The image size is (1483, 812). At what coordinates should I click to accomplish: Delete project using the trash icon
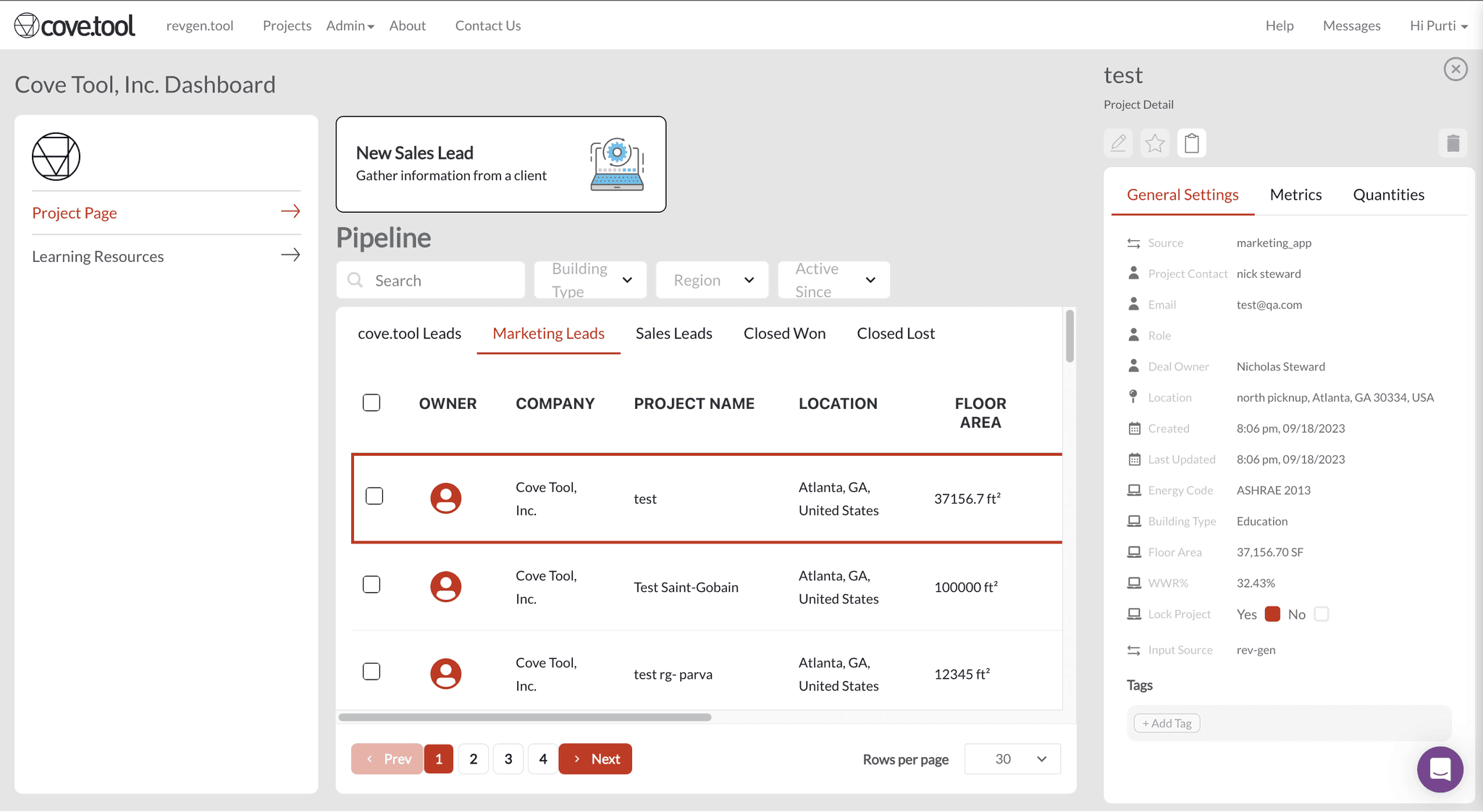point(1453,143)
